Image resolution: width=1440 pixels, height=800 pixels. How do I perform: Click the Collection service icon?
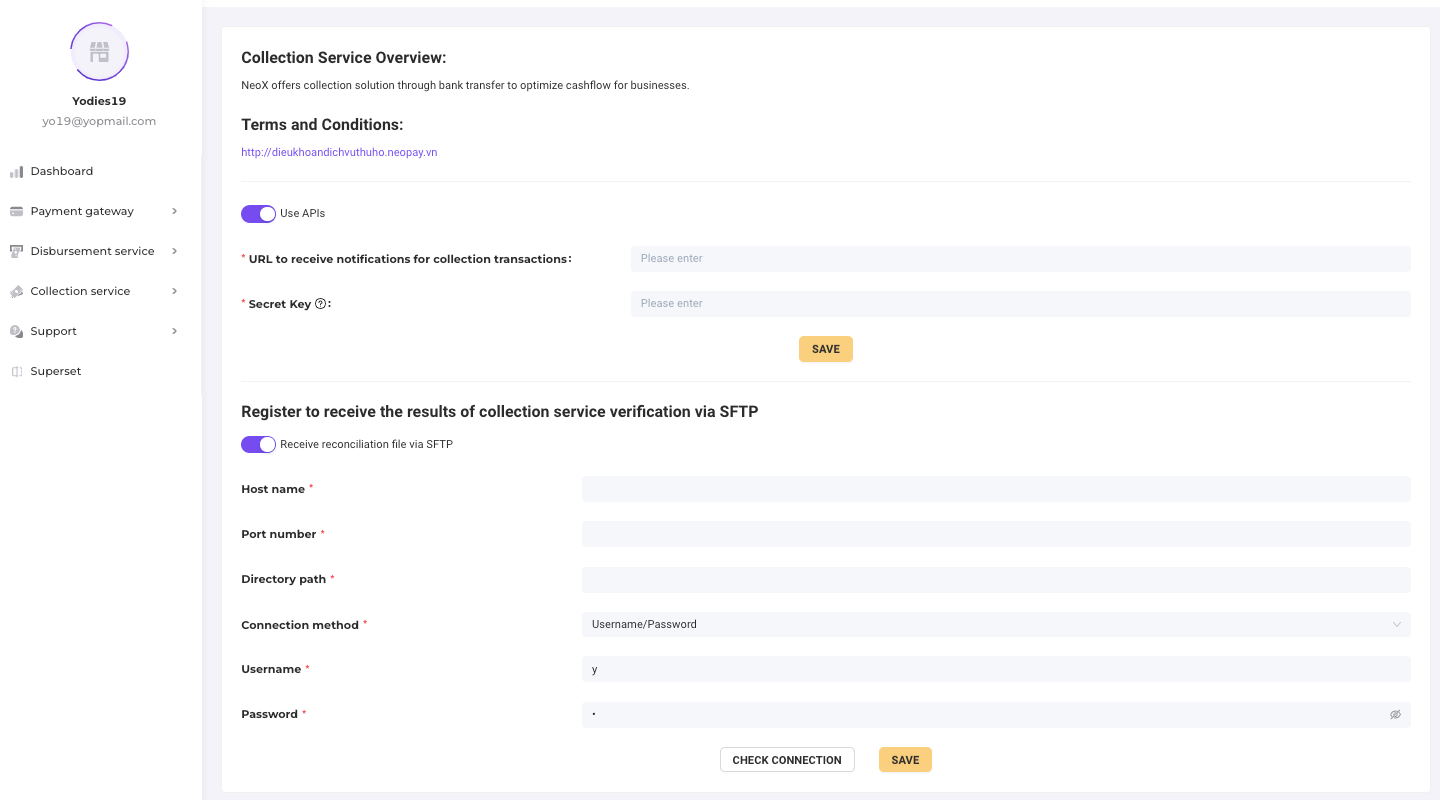(x=16, y=292)
